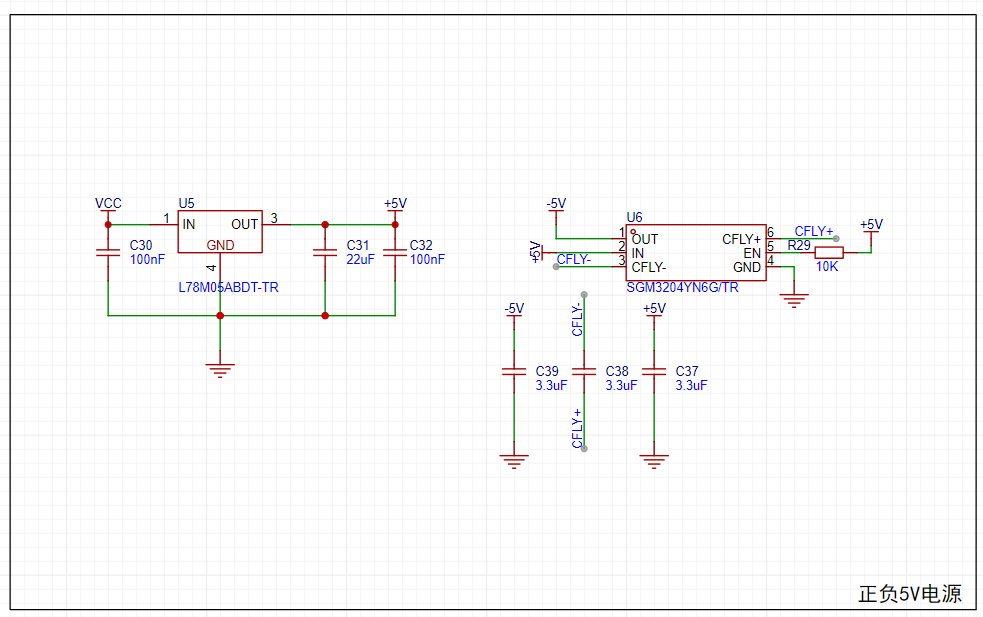Click the 100nF value of C32
This screenshot has width=983, height=617.
(427, 259)
